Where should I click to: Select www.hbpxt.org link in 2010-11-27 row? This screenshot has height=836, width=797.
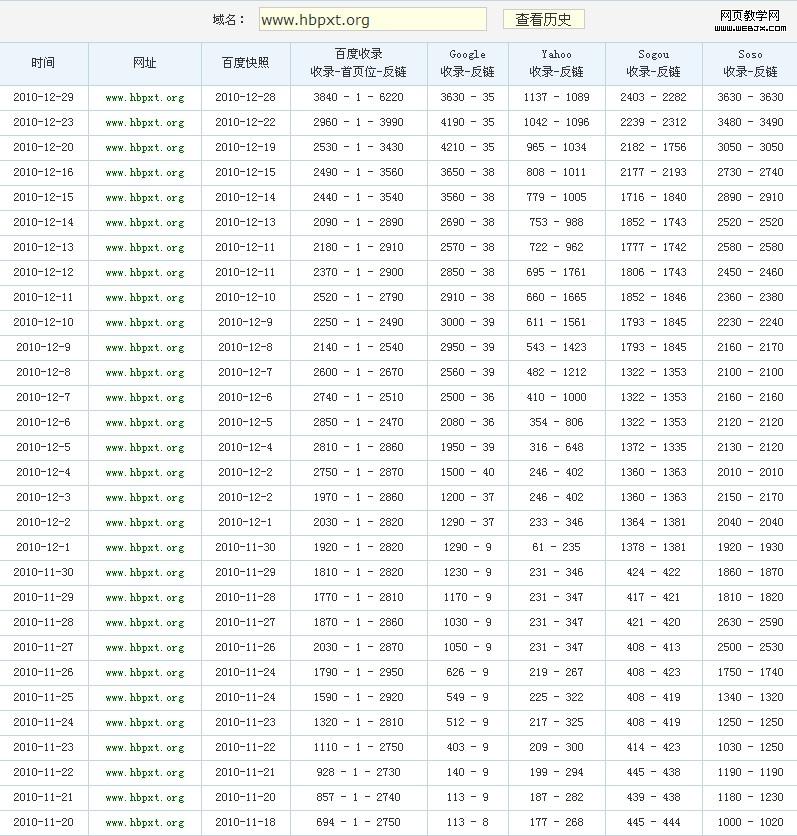pyautogui.click(x=145, y=648)
